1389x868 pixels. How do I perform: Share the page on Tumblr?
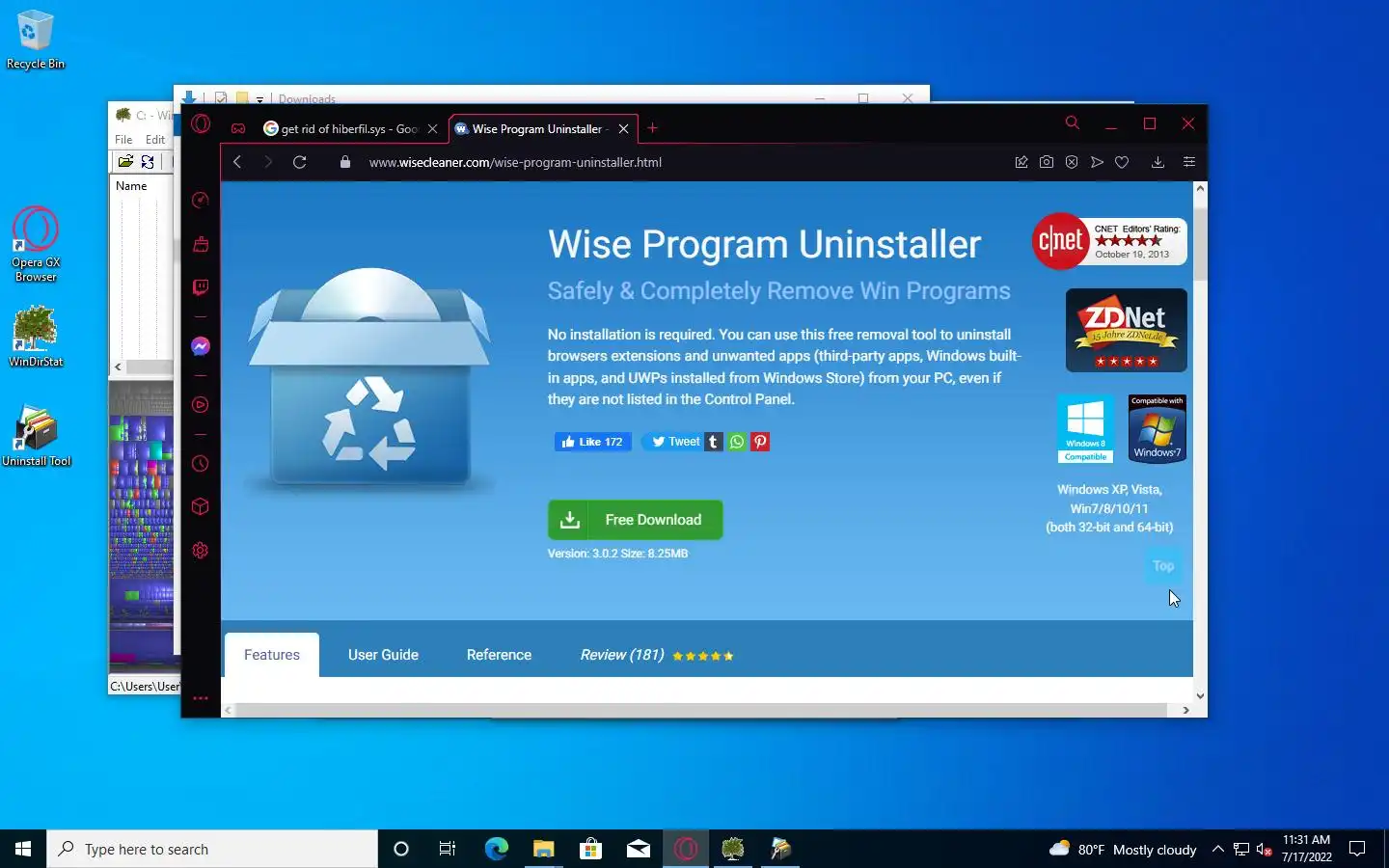coord(714,442)
